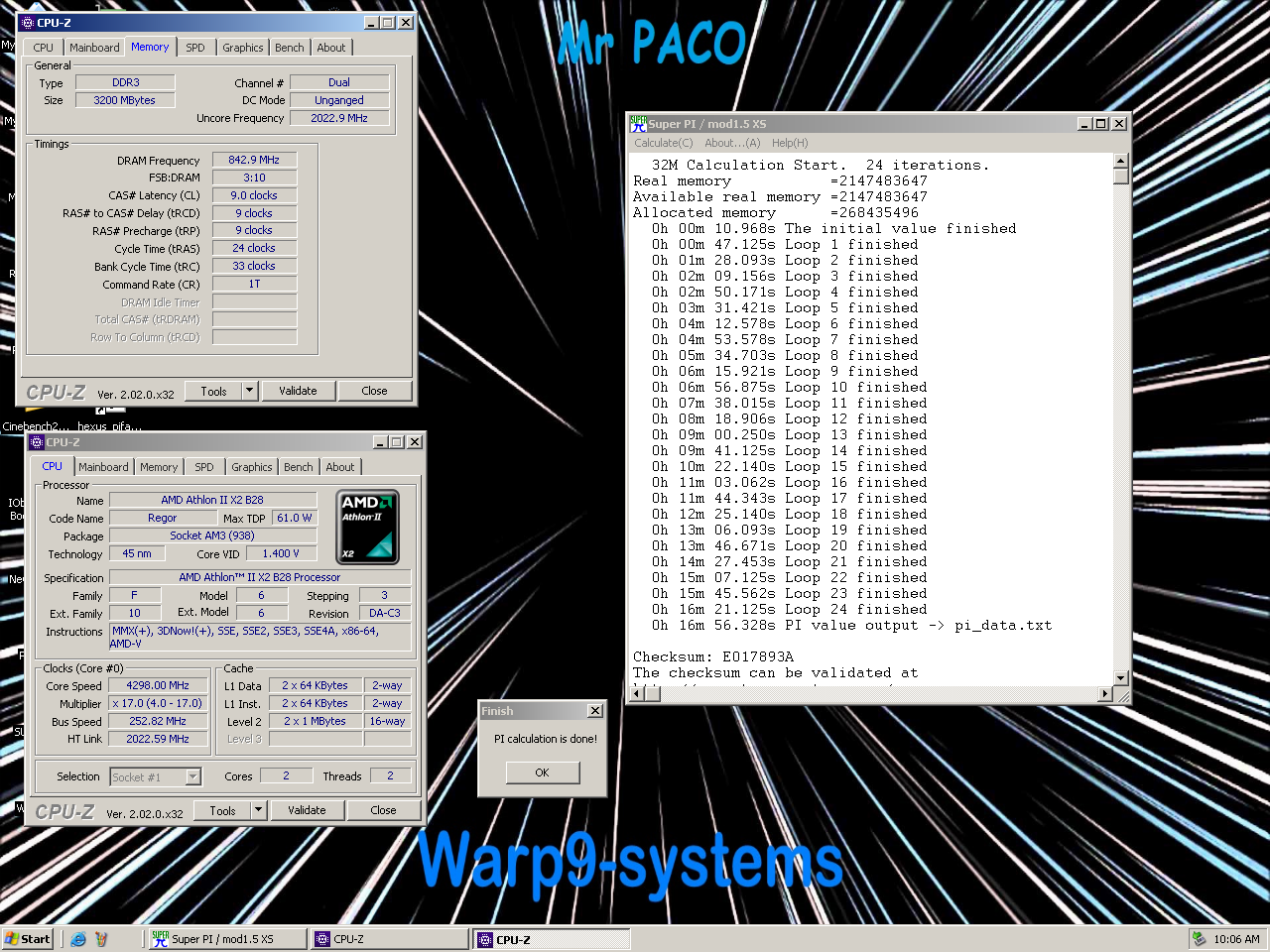Open CPU tab in top CPU-Z window

point(43,48)
